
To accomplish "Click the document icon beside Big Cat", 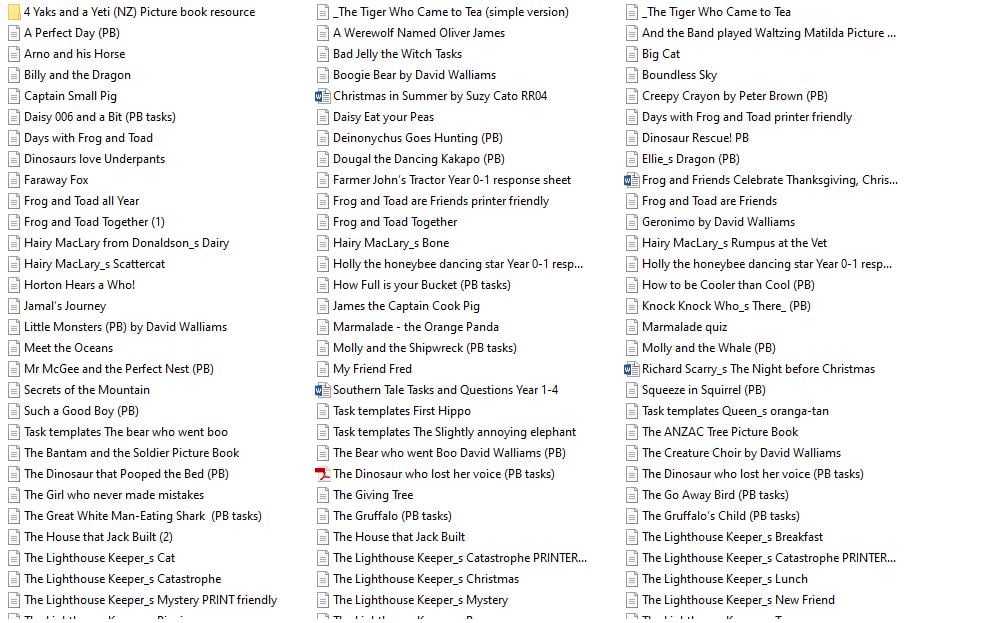I will (631, 54).
